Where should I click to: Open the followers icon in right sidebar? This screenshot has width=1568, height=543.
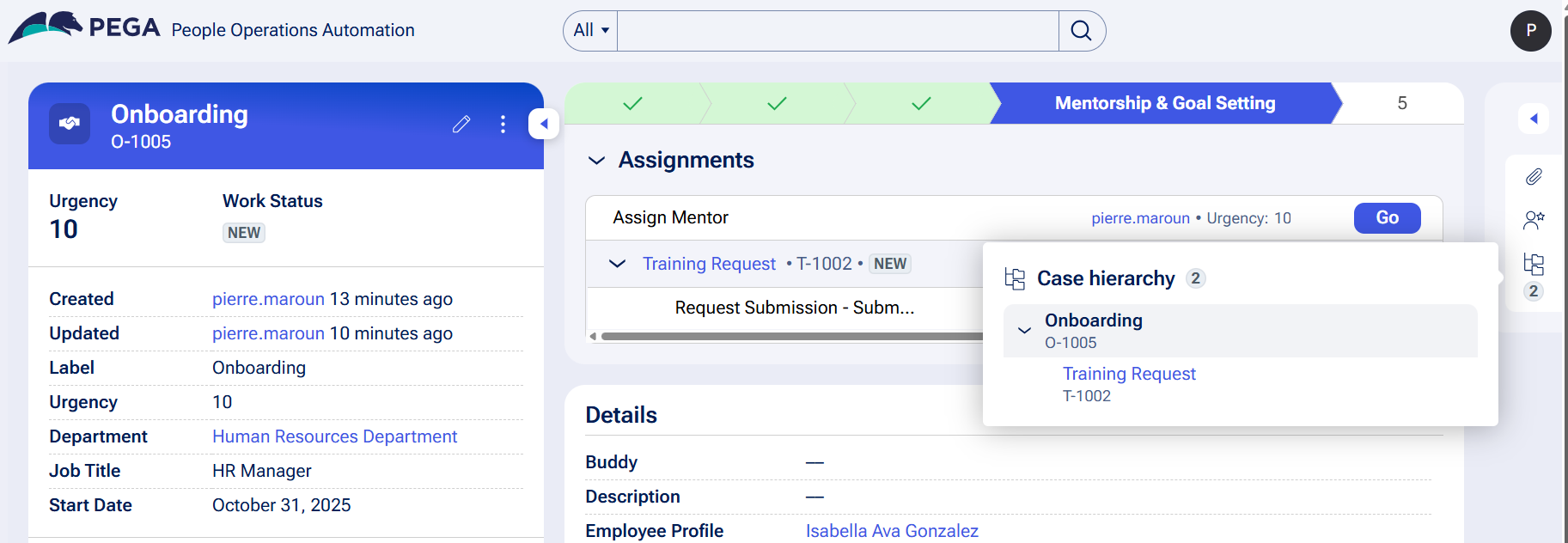pos(1534,220)
